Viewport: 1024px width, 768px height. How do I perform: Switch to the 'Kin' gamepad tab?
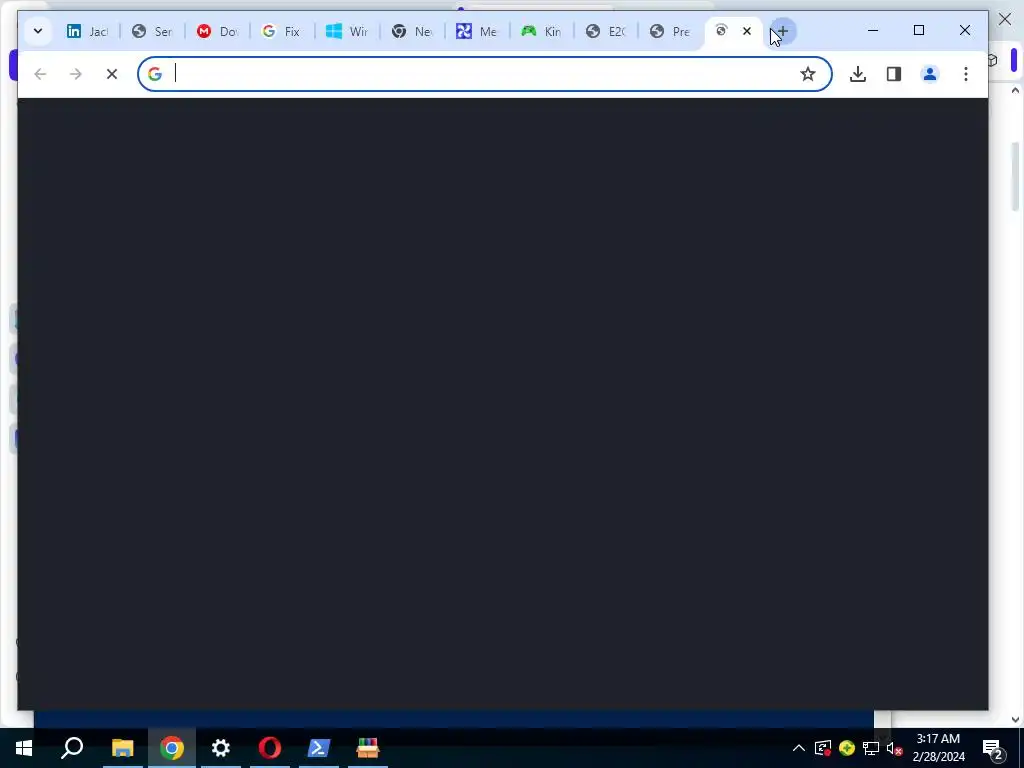coord(541,31)
